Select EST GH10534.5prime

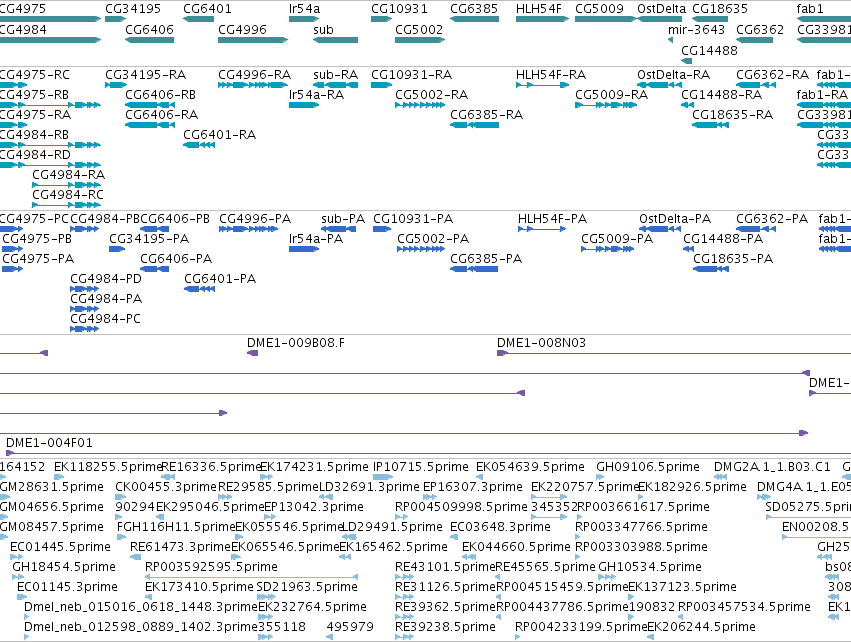pyautogui.click(x=650, y=567)
